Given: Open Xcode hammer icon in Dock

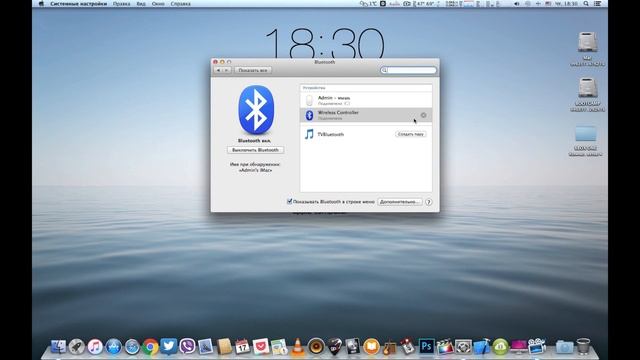Looking at the screenshot, I should click(x=482, y=347).
